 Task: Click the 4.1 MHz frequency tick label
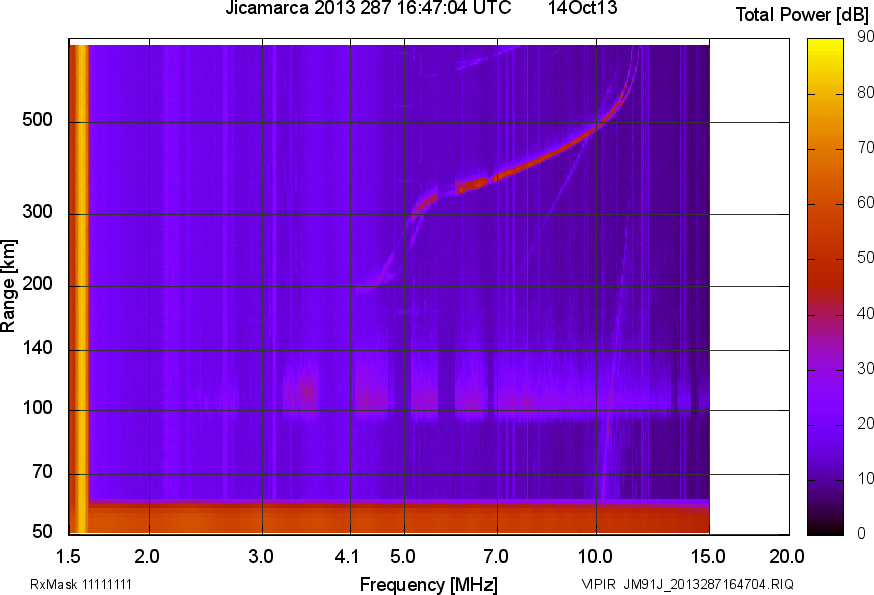coord(349,557)
